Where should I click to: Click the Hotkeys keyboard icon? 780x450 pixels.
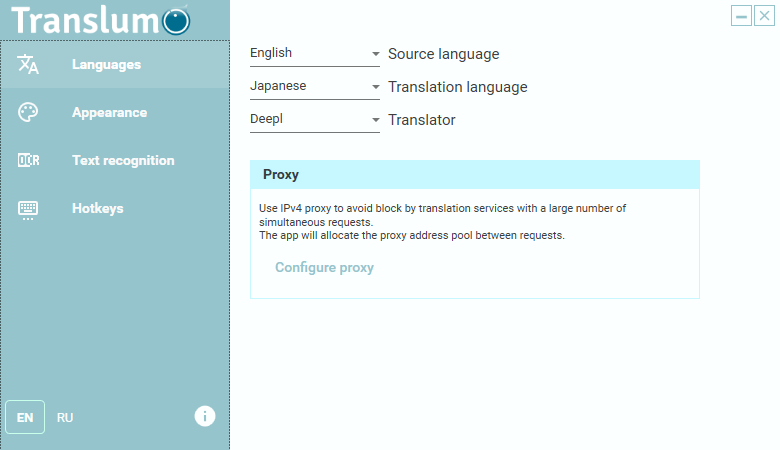pos(28,210)
